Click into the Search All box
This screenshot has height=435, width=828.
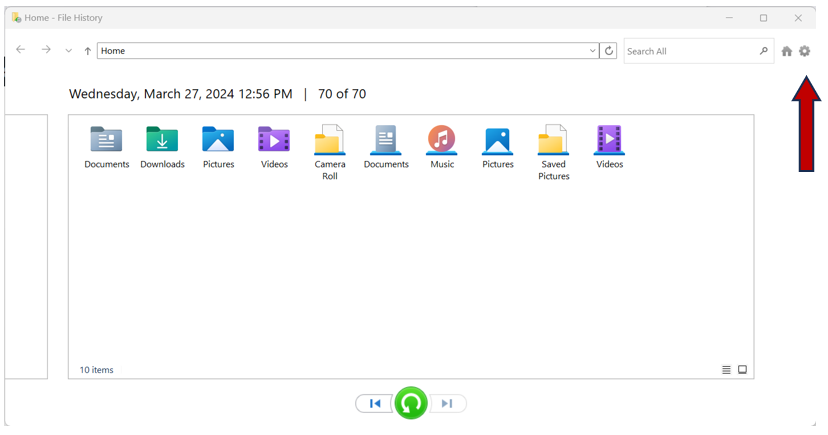point(688,51)
